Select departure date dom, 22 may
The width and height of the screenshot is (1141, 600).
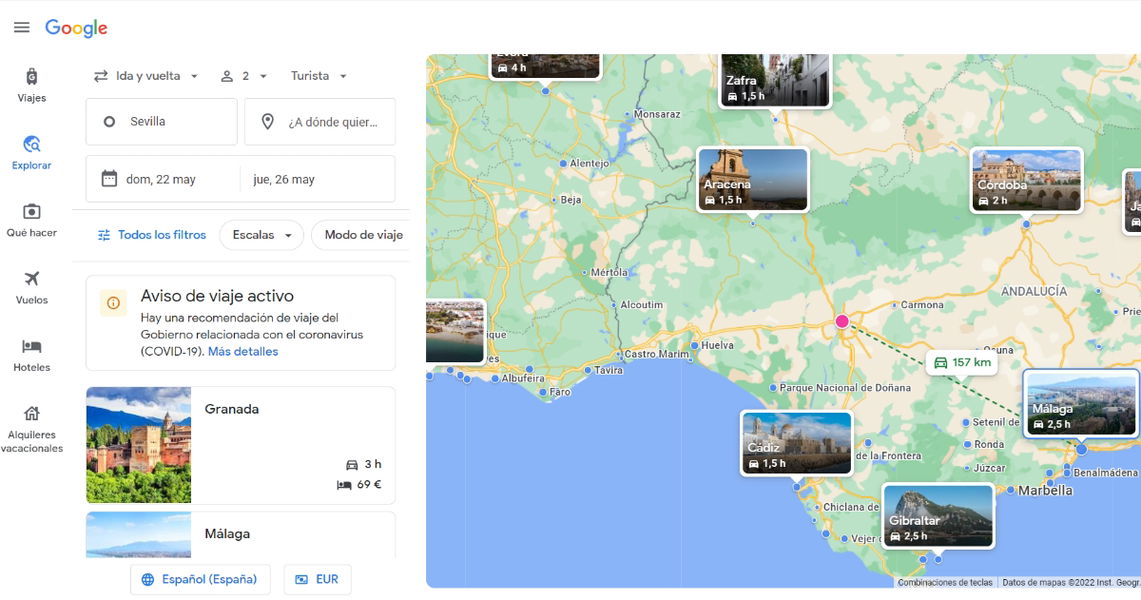tap(163, 179)
